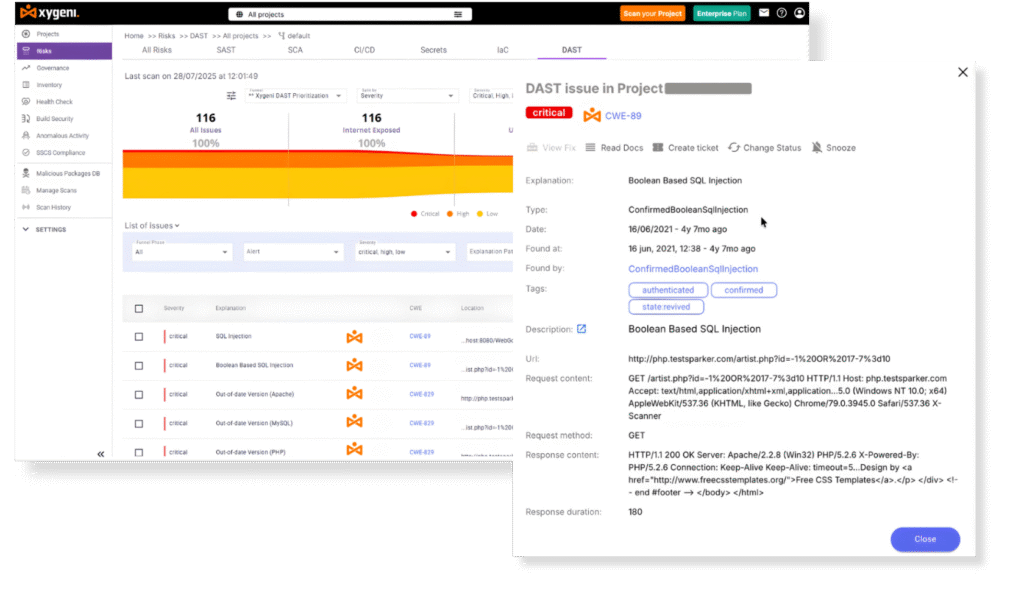This screenshot has width=1024, height=591.
Task: Click the help question mark icon
Action: [x=782, y=13]
